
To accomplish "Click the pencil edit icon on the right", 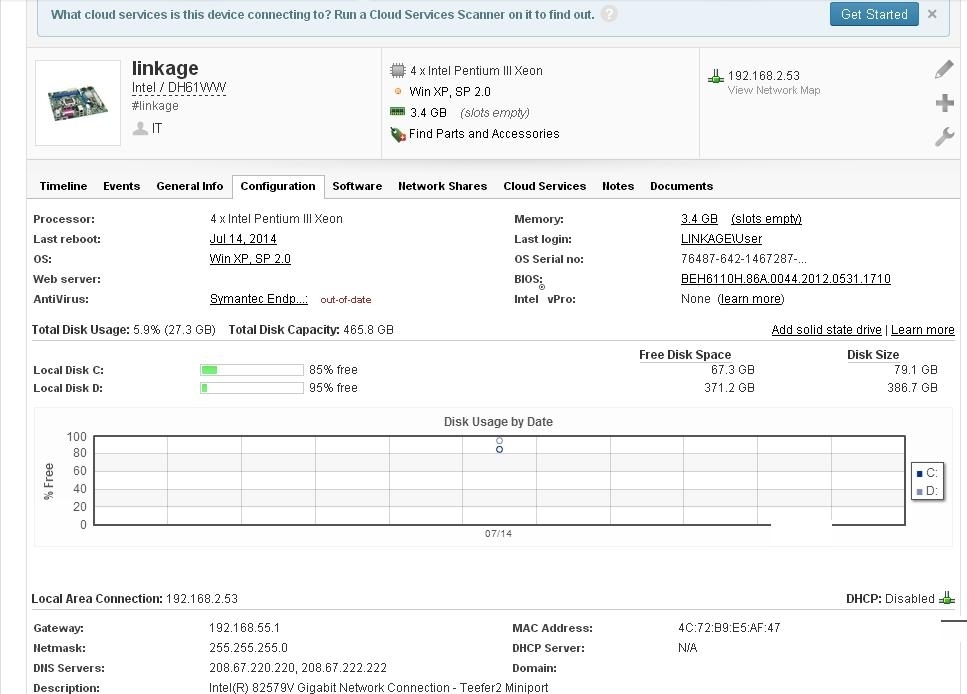I will pyautogui.click(x=943, y=69).
